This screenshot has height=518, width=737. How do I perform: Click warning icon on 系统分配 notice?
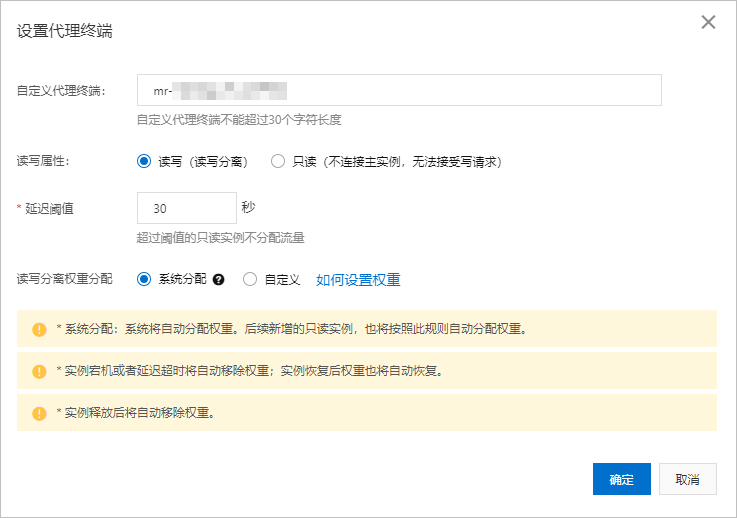pos(39,328)
